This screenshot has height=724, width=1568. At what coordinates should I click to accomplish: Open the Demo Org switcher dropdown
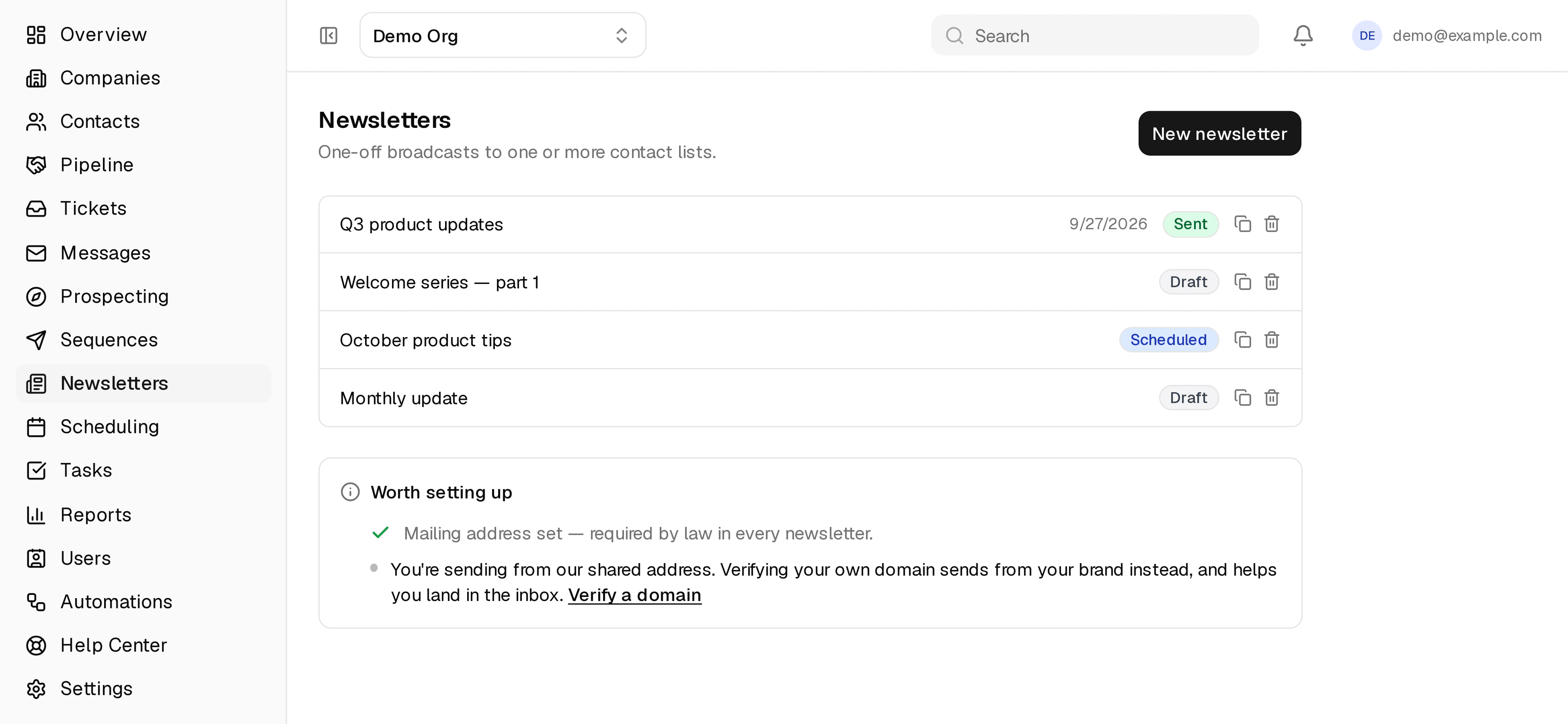tap(502, 35)
